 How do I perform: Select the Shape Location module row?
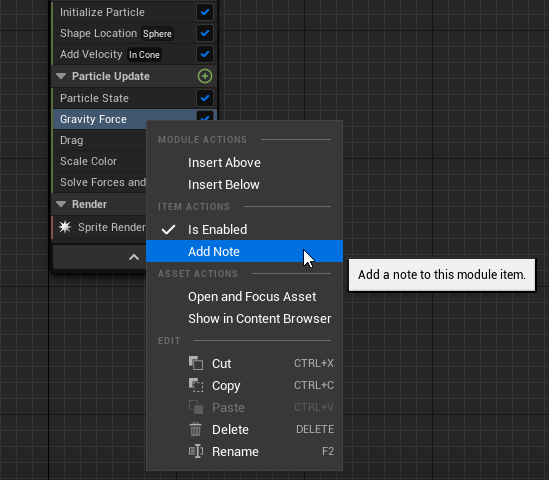tap(134, 33)
